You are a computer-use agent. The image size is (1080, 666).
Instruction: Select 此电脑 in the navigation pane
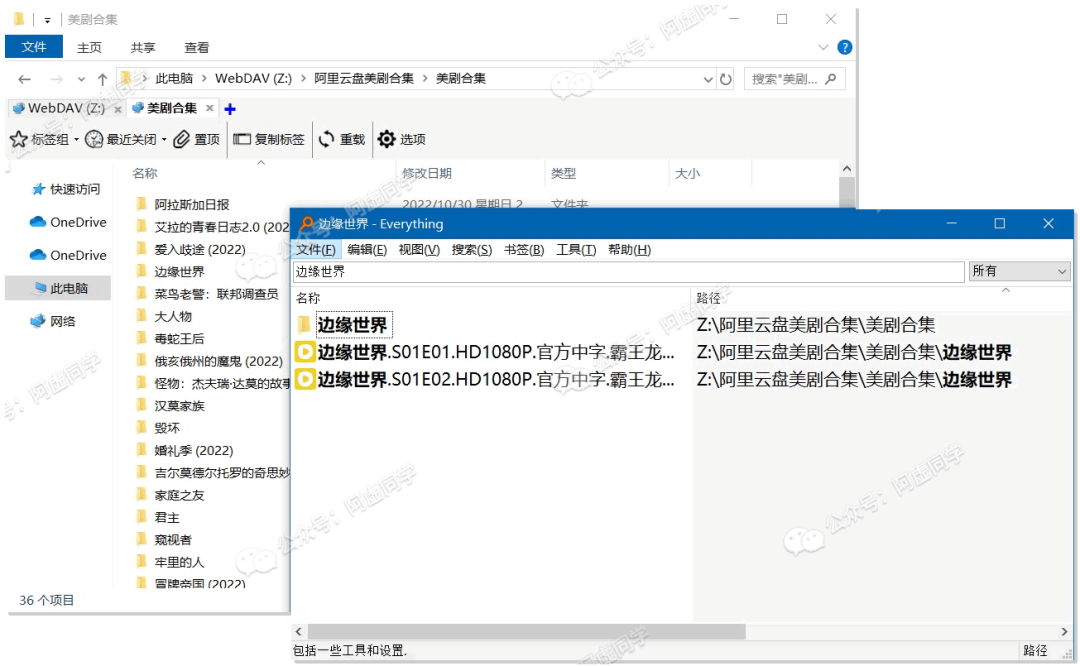[58, 288]
